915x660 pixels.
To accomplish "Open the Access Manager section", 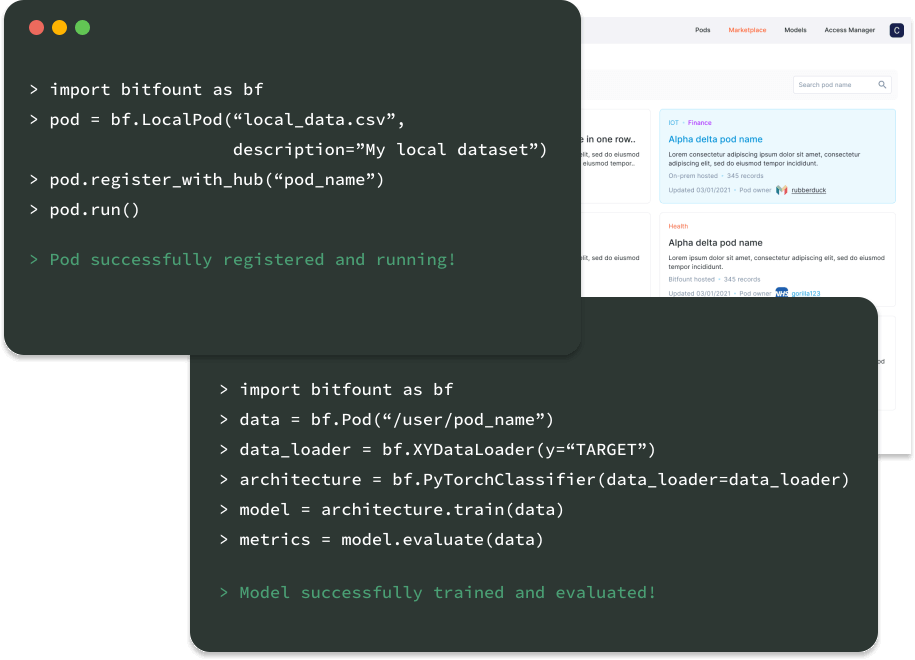I will tap(849, 31).
